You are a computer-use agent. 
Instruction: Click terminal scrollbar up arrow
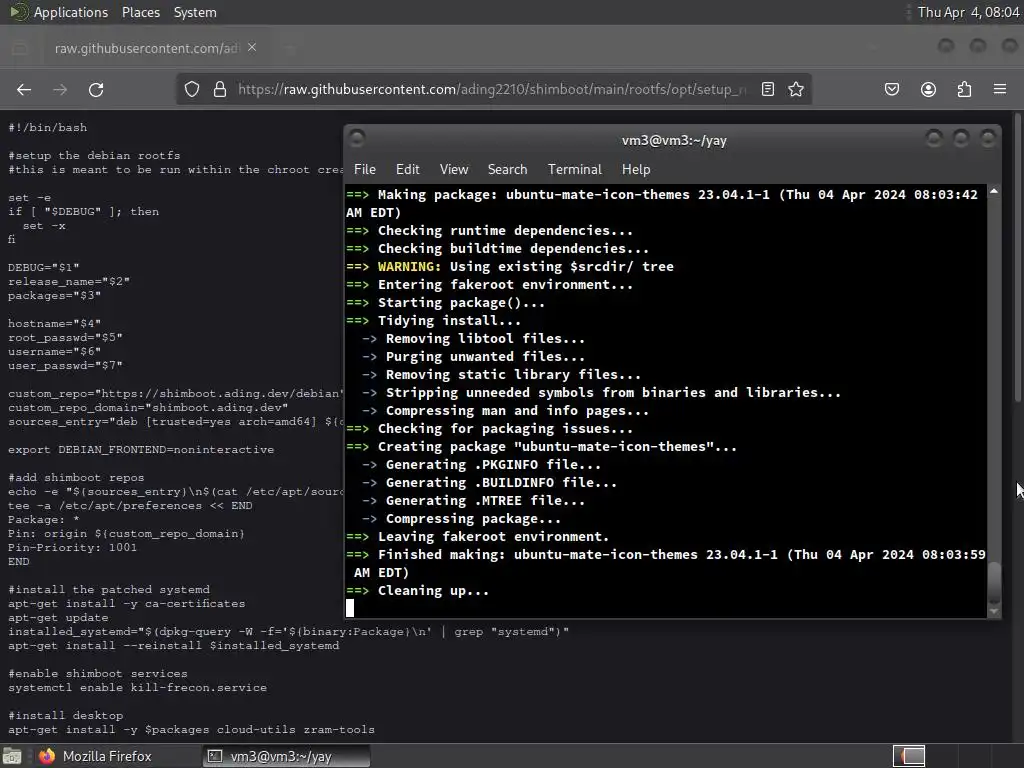click(994, 191)
